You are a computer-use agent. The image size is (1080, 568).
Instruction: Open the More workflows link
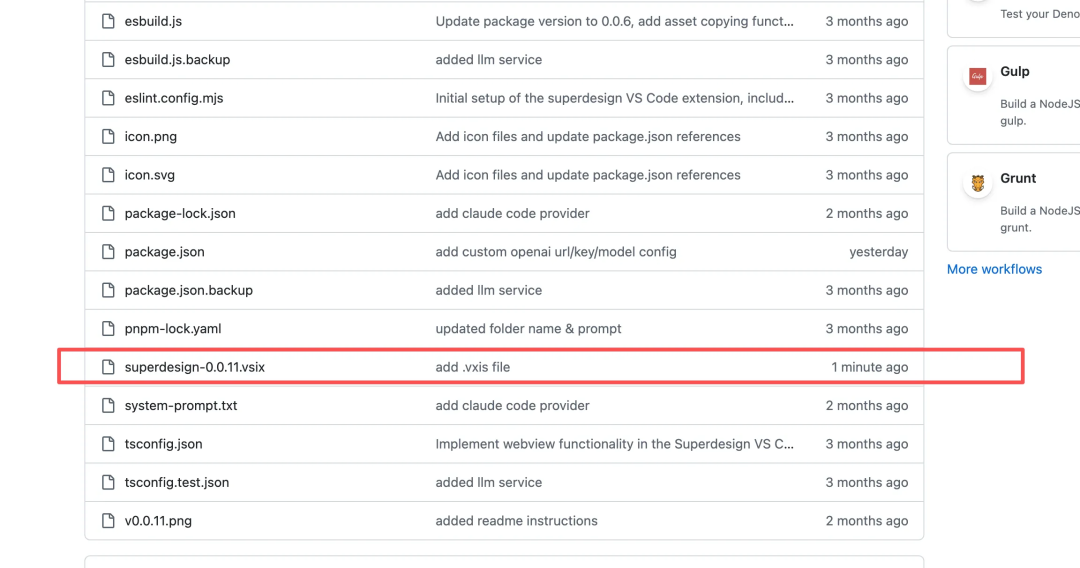(994, 269)
